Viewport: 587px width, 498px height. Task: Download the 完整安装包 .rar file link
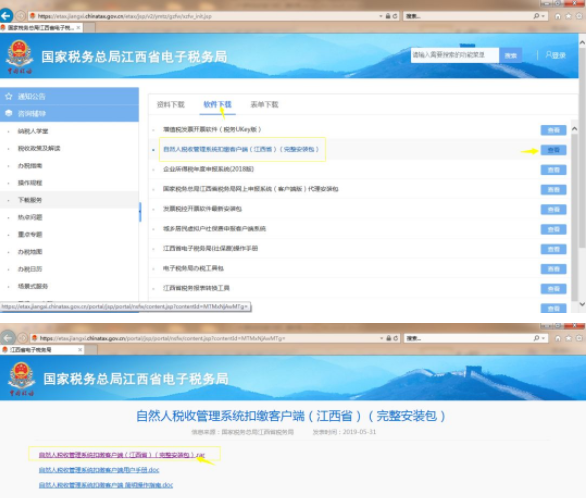(x=122, y=455)
